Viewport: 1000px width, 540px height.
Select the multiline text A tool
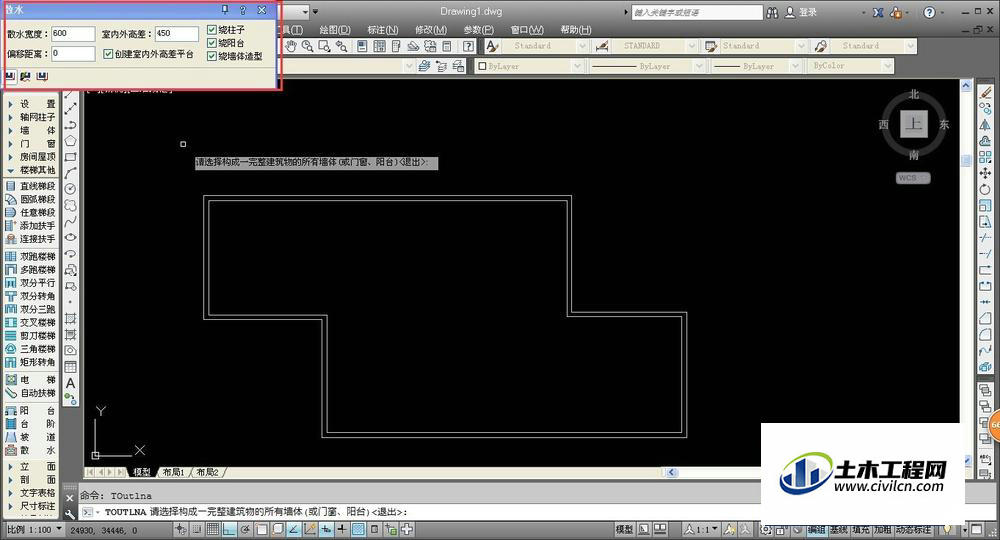coord(71,383)
